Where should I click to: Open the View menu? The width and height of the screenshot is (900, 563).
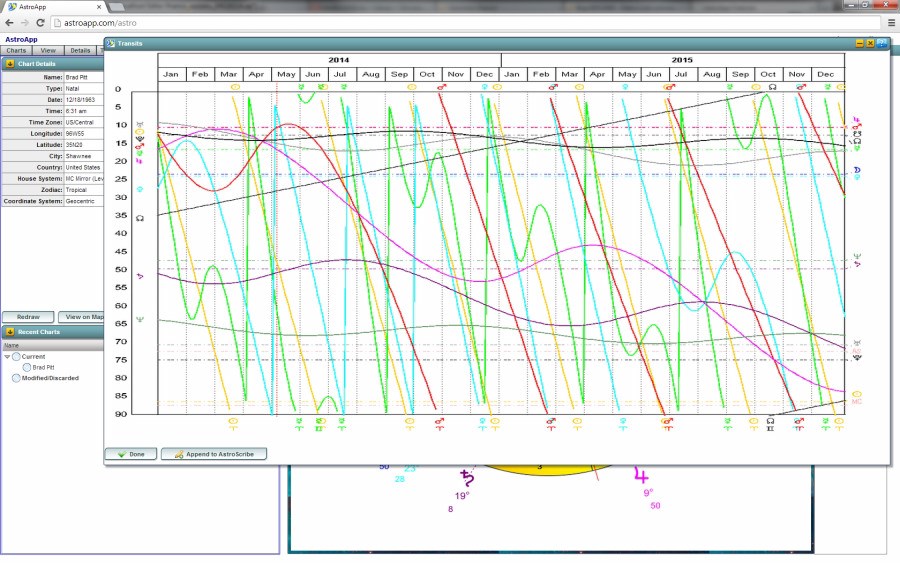pos(48,50)
